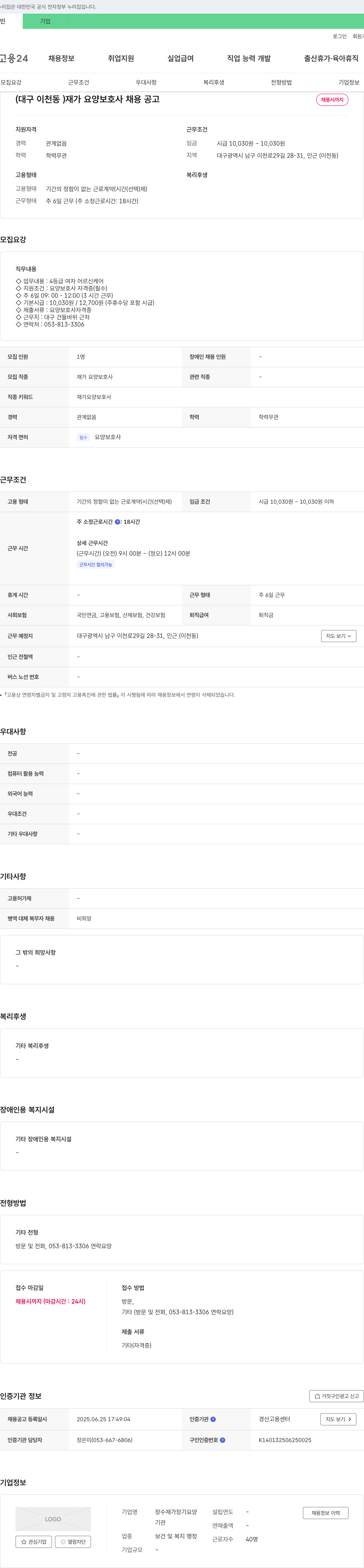Screen dimensions: 364x1568
Task: Expand 지도 보기 in the 근무 예정지 row
Action: 339,636
